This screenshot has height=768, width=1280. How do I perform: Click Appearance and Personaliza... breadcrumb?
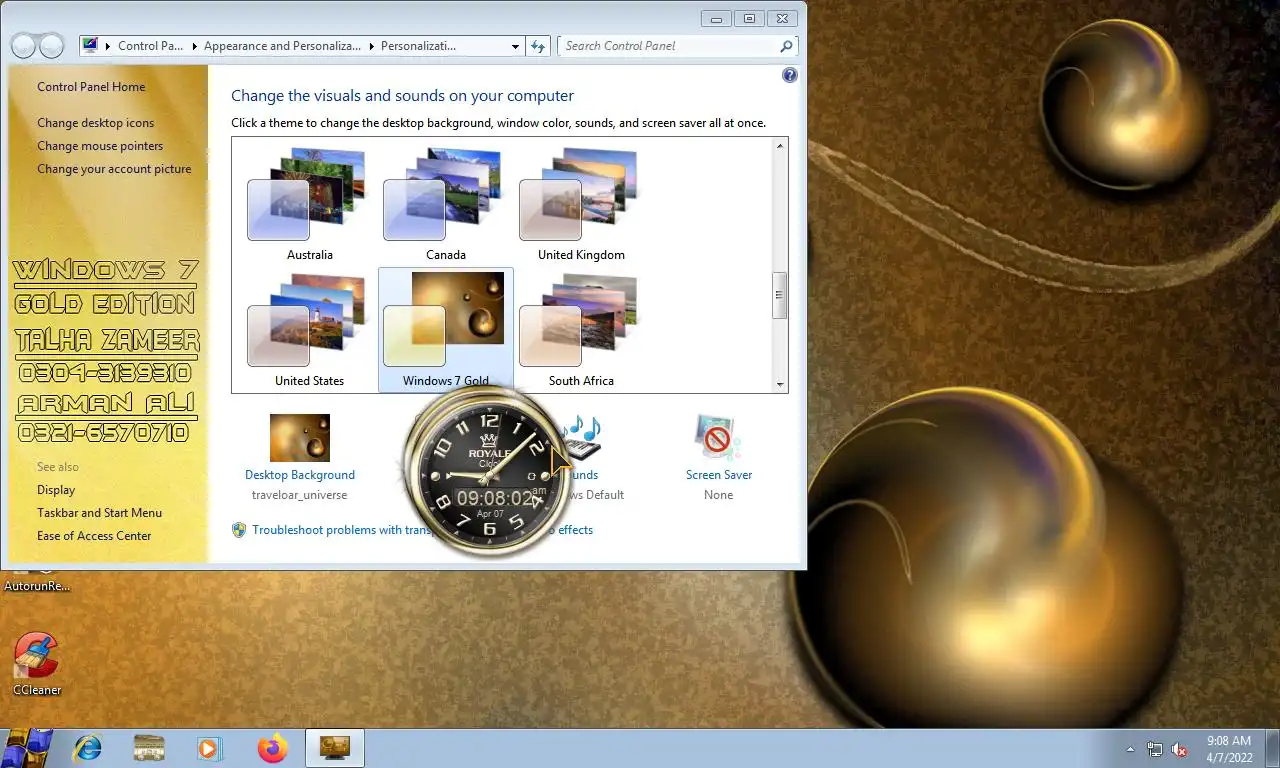(283, 46)
